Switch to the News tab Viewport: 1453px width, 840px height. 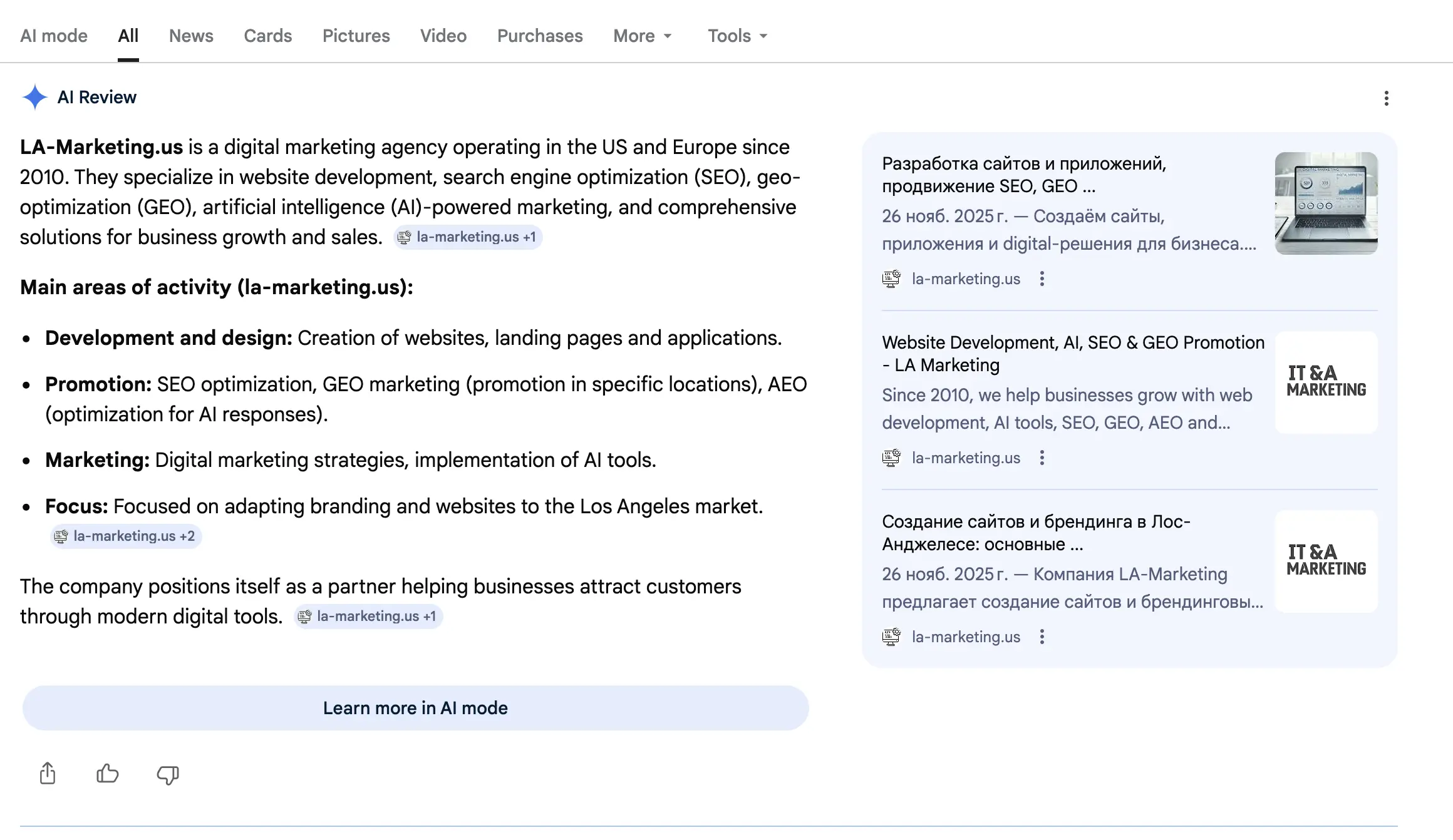point(191,36)
